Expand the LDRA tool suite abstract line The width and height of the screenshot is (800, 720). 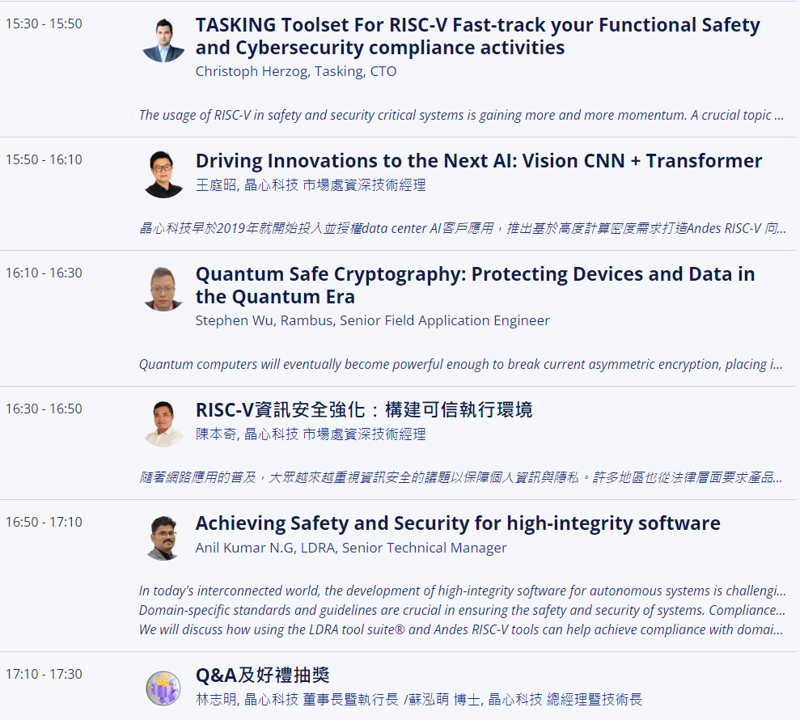click(x=460, y=630)
